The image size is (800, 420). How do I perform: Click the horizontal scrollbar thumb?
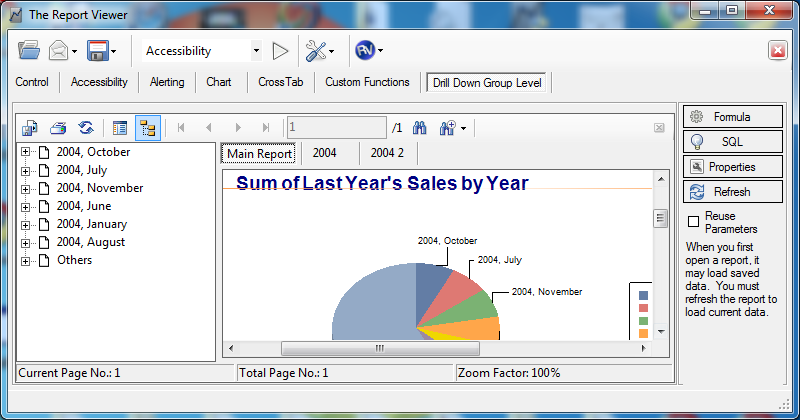(x=380, y=349)
